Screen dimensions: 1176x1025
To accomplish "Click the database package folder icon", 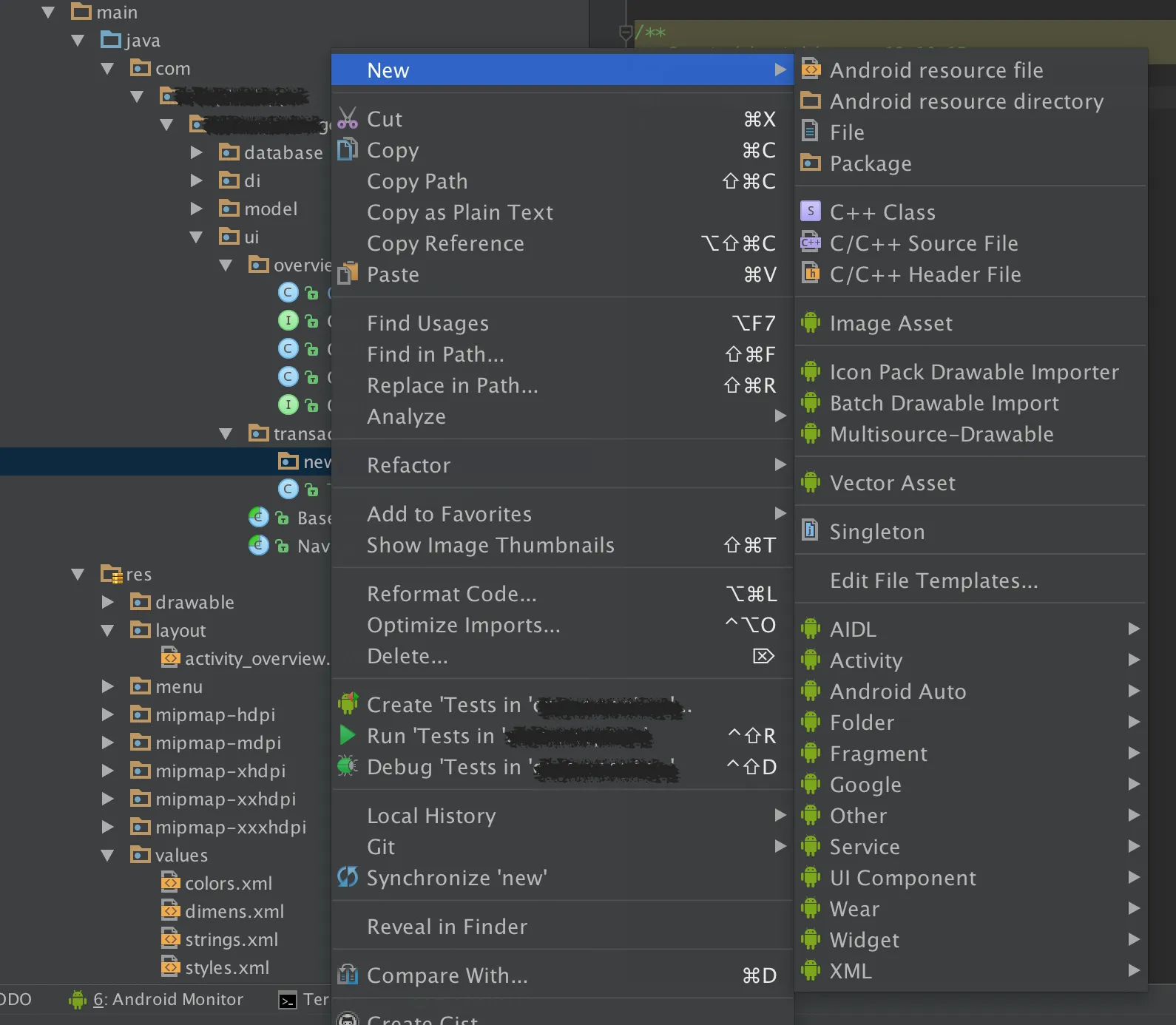I will coord(229,152).
